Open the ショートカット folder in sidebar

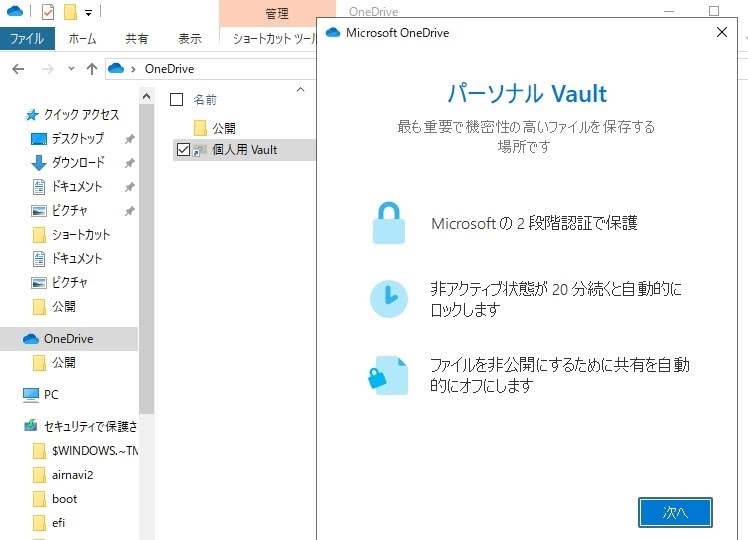pyautogui.click(x=81, y=234)
